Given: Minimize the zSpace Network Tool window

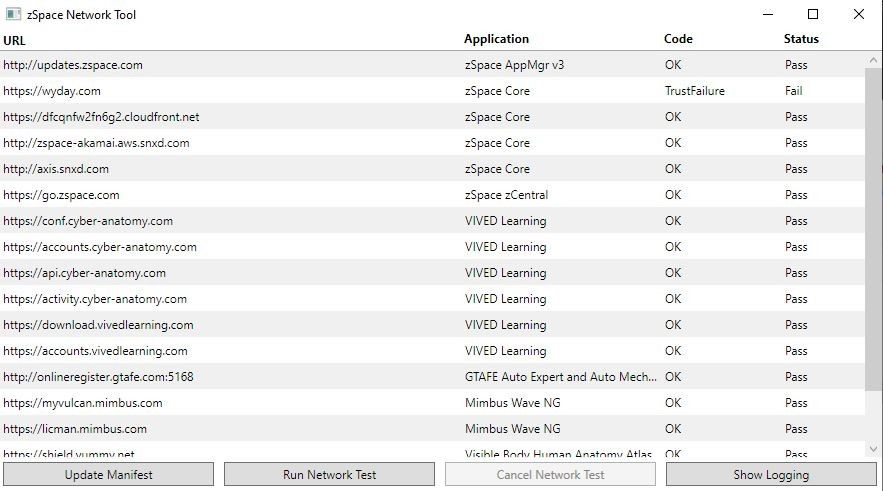Looking at the screenshot, I should [x=768, y=14].
